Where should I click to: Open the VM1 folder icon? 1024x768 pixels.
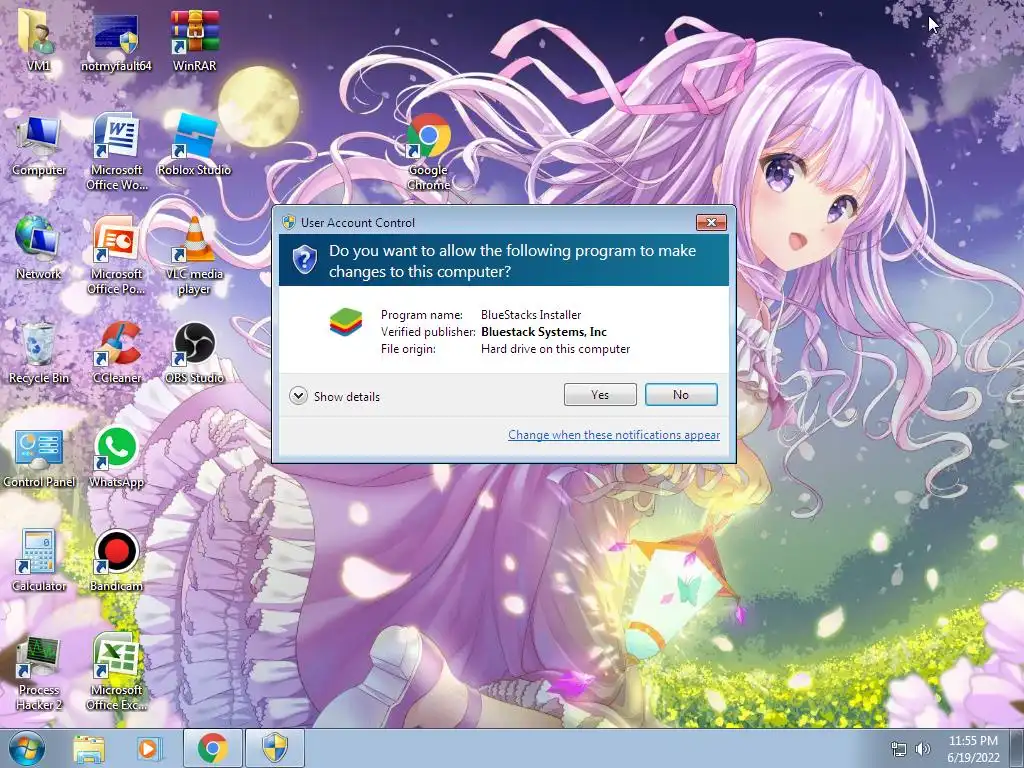(x=39, y=40)
